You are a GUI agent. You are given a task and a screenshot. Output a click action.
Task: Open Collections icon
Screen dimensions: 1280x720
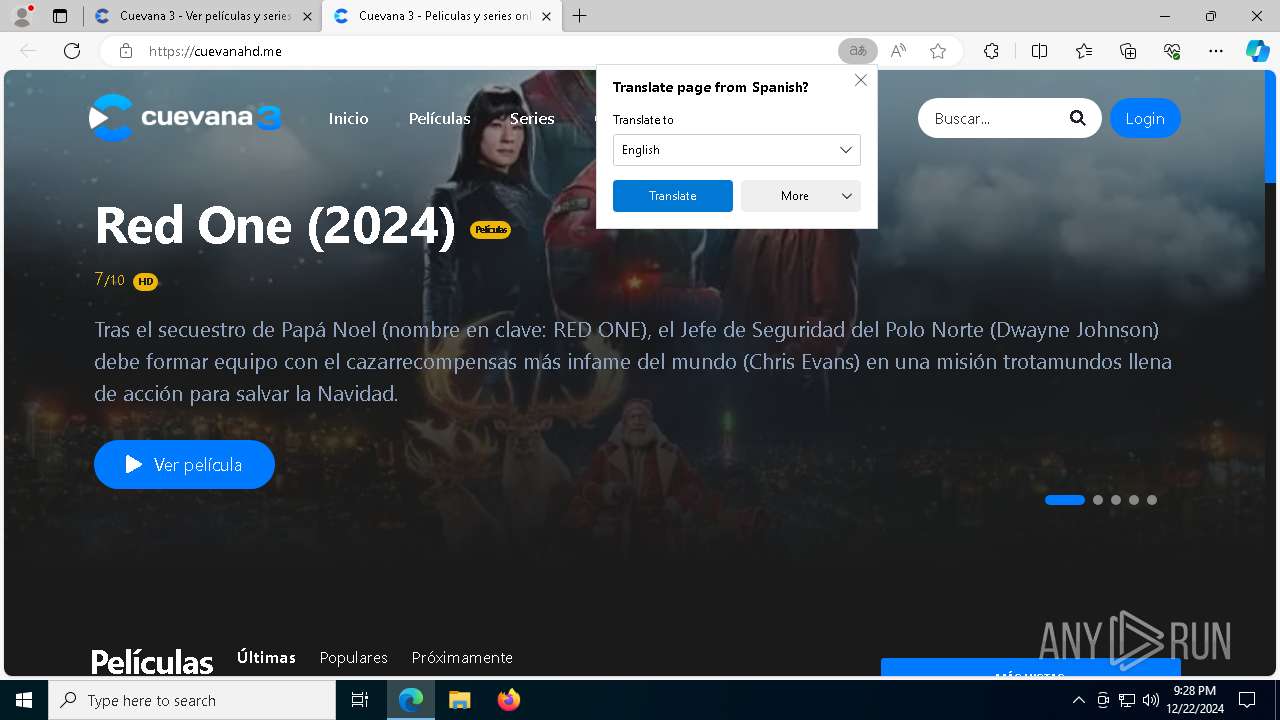(1128, 51)
